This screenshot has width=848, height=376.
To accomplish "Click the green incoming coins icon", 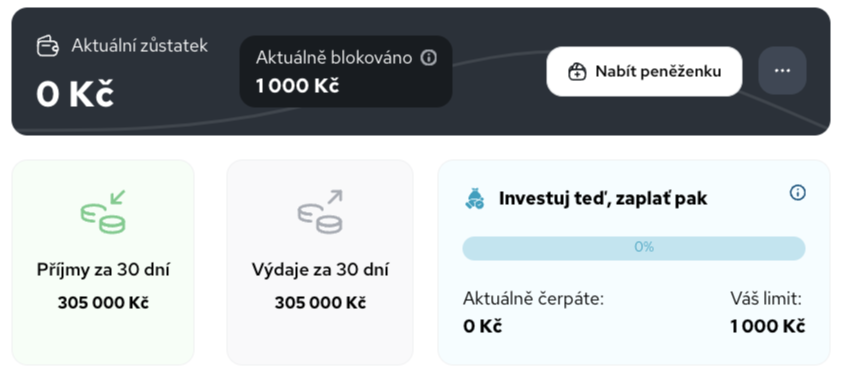I will (103, 212).
